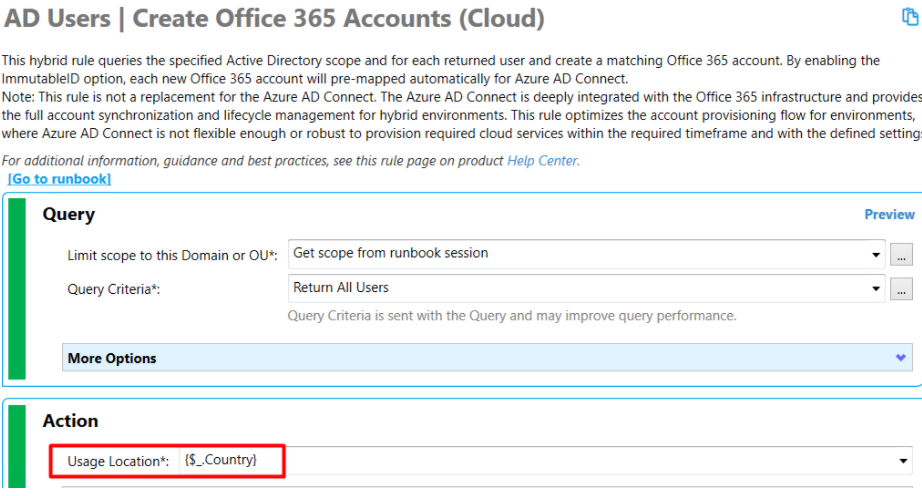Click the Query Criteria performance hint text
This screenshot has width=922, height=496.
click(512, 316)
